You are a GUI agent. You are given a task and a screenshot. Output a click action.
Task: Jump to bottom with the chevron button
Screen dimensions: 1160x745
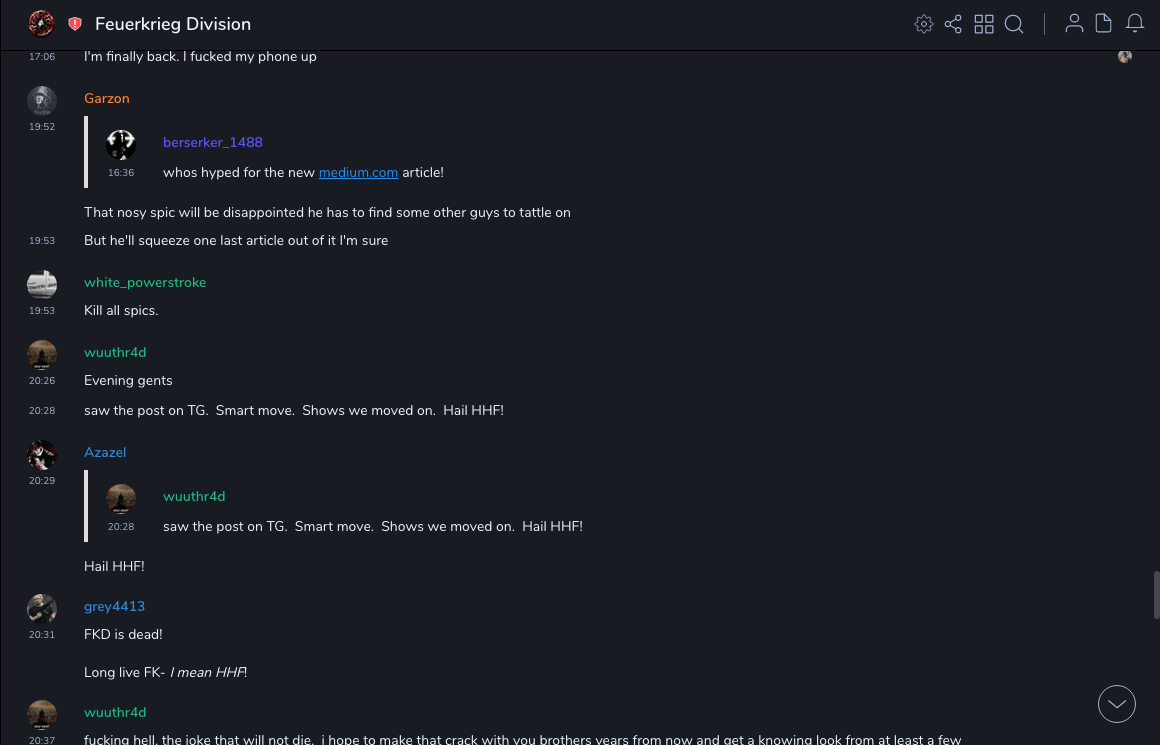1117,704
